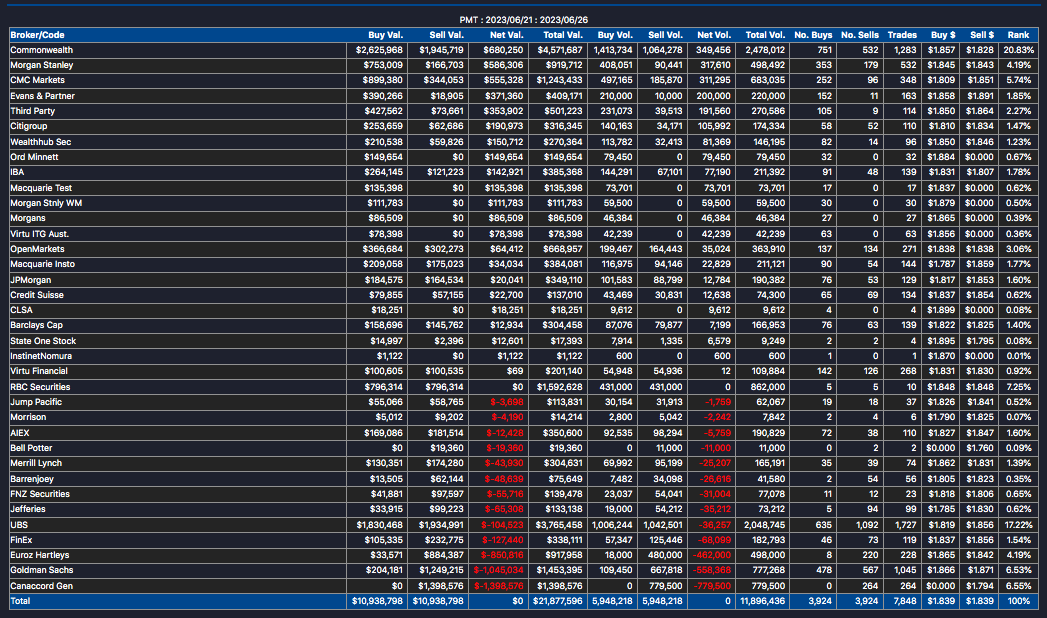The width and height of the screenshot is (1047, 618).
Task: Select the PMT date range title
Action: [524, 20]
